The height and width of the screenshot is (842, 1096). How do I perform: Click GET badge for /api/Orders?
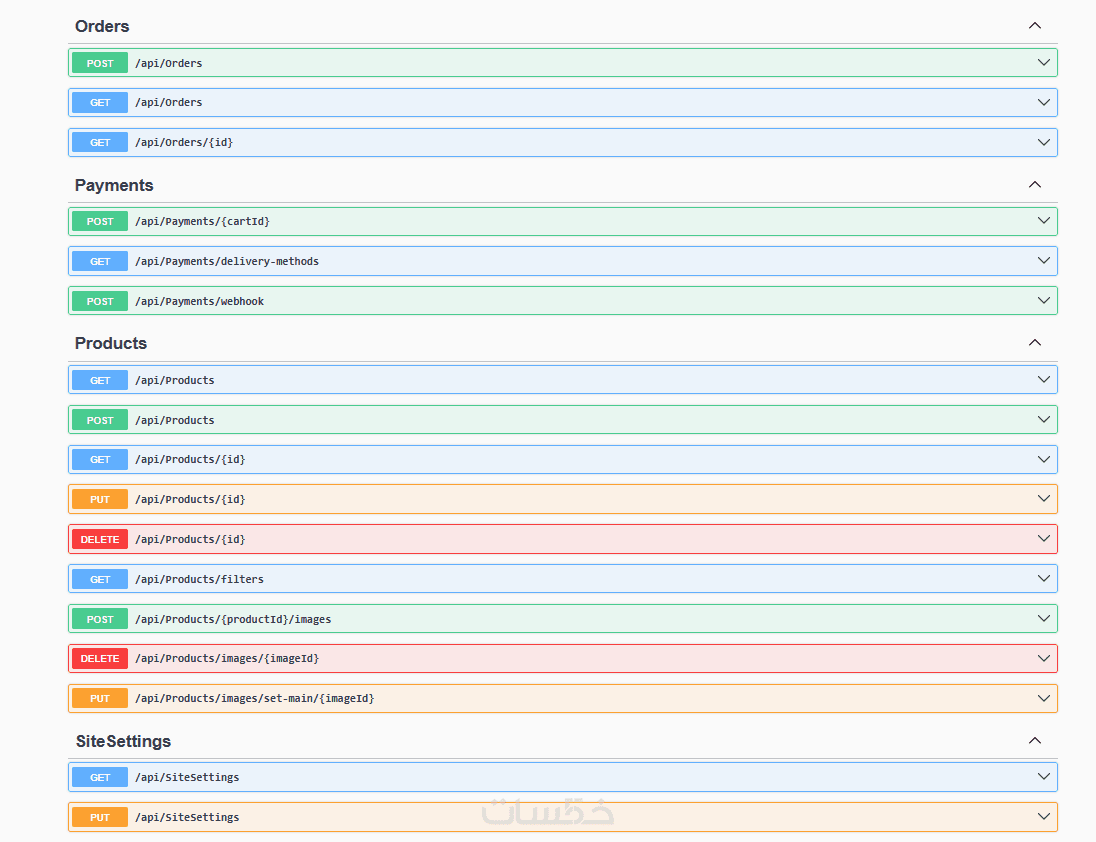[100, 103]
